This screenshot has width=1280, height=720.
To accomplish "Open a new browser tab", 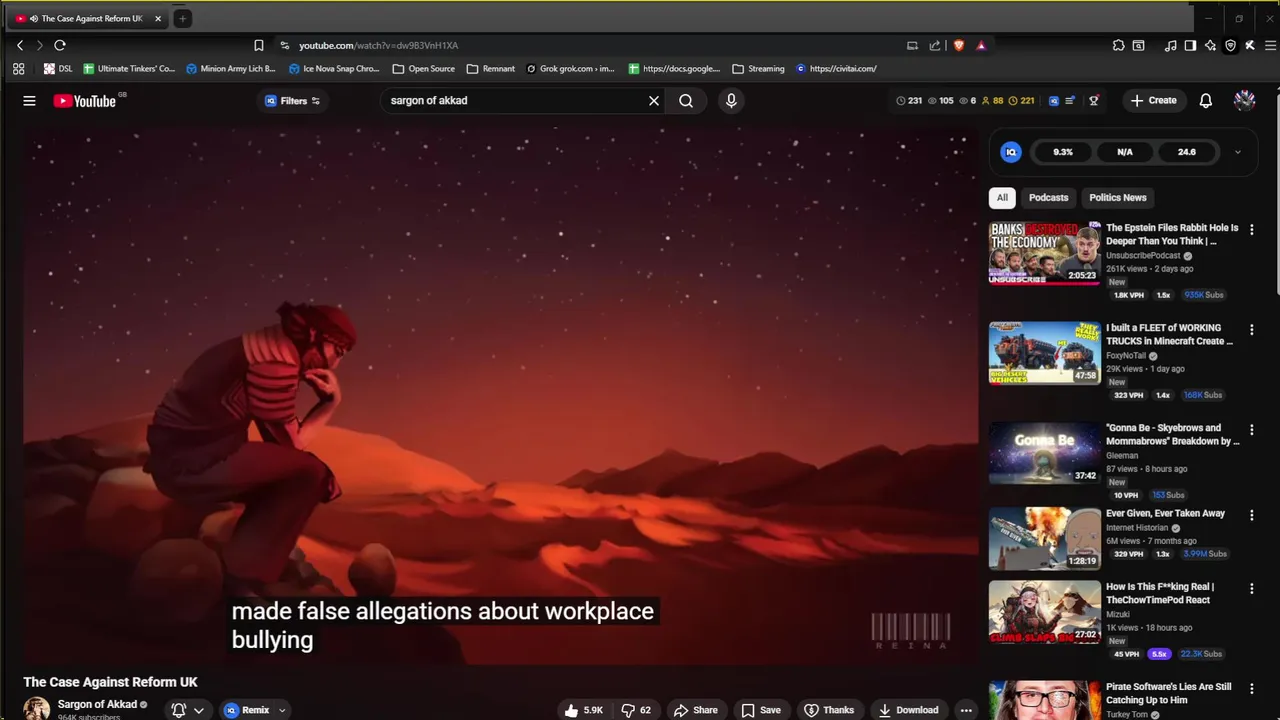I will coord(182,18).
